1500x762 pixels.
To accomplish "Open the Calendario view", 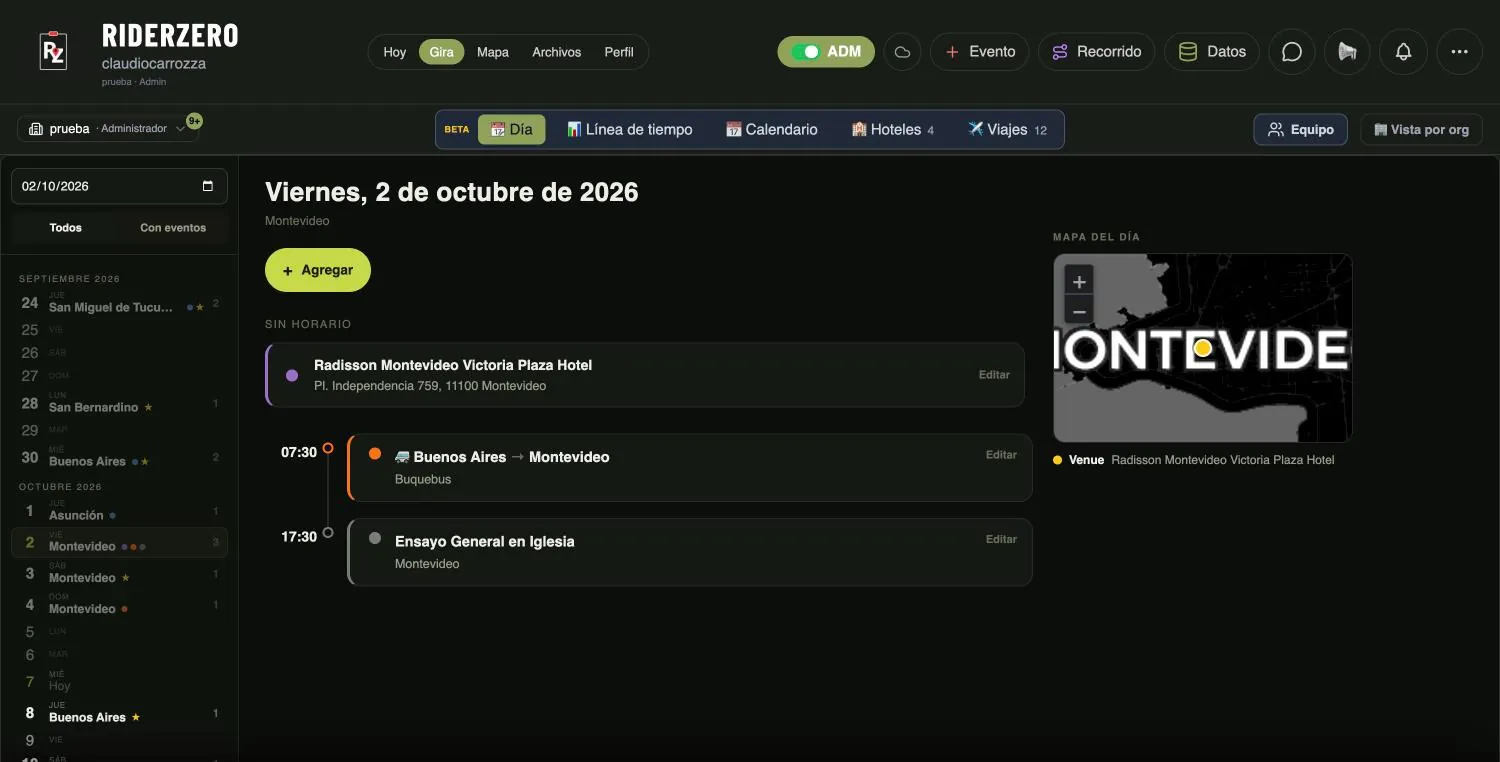I will click(x=771, y=129).
